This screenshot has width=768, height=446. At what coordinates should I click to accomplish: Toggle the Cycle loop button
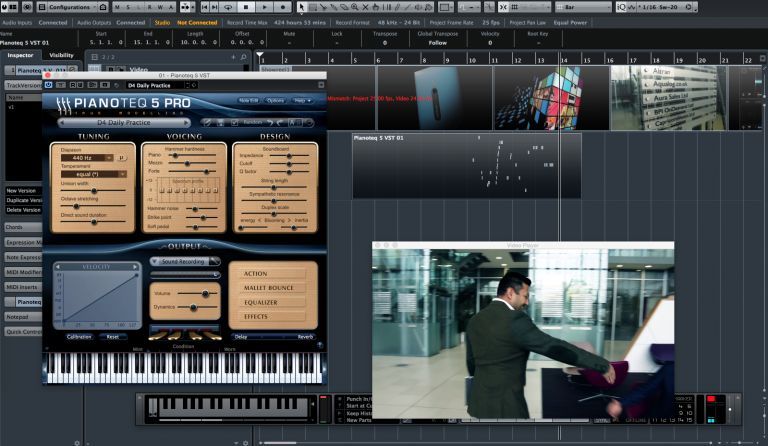(x=228, y=7)
